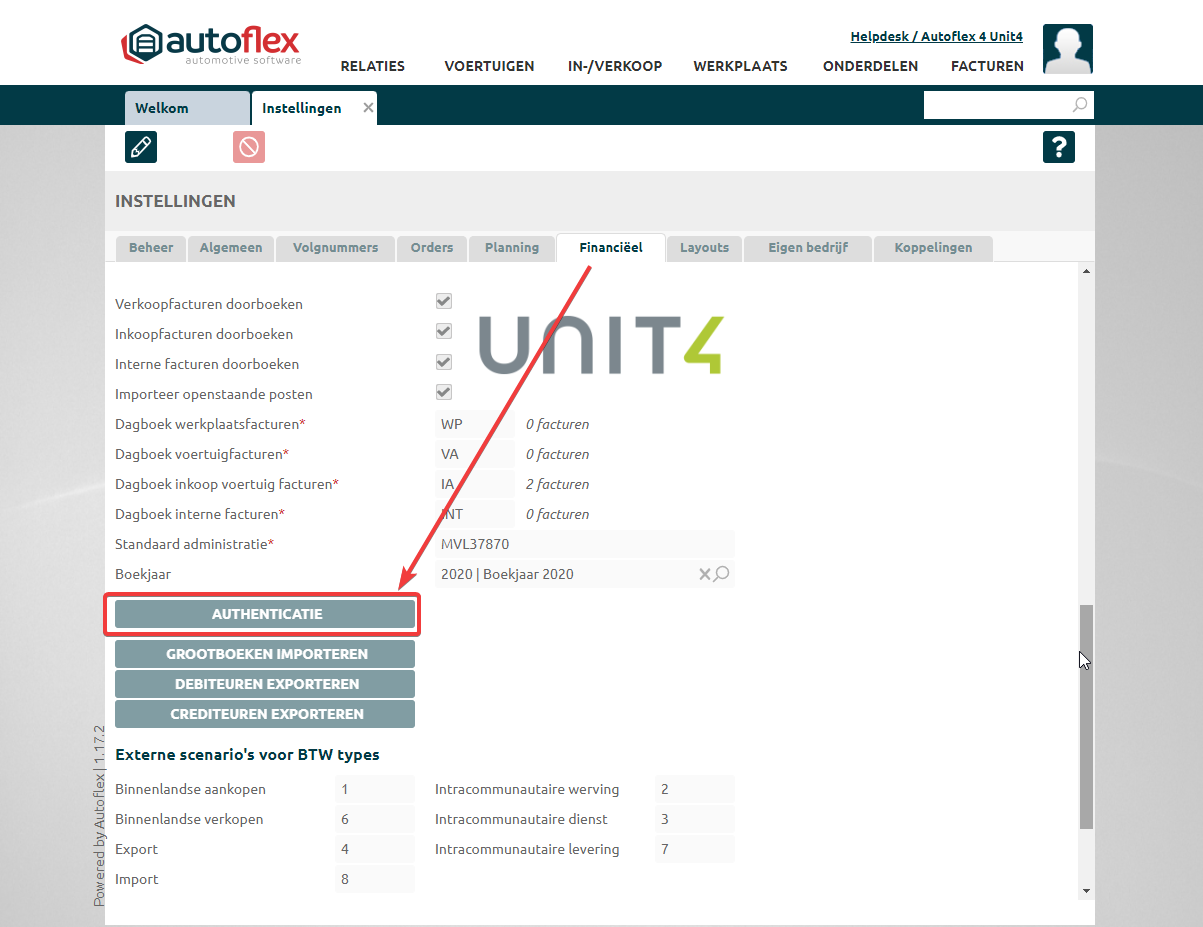
Task: Open the Voertuigen menu
Action: (x=489, y=66)
